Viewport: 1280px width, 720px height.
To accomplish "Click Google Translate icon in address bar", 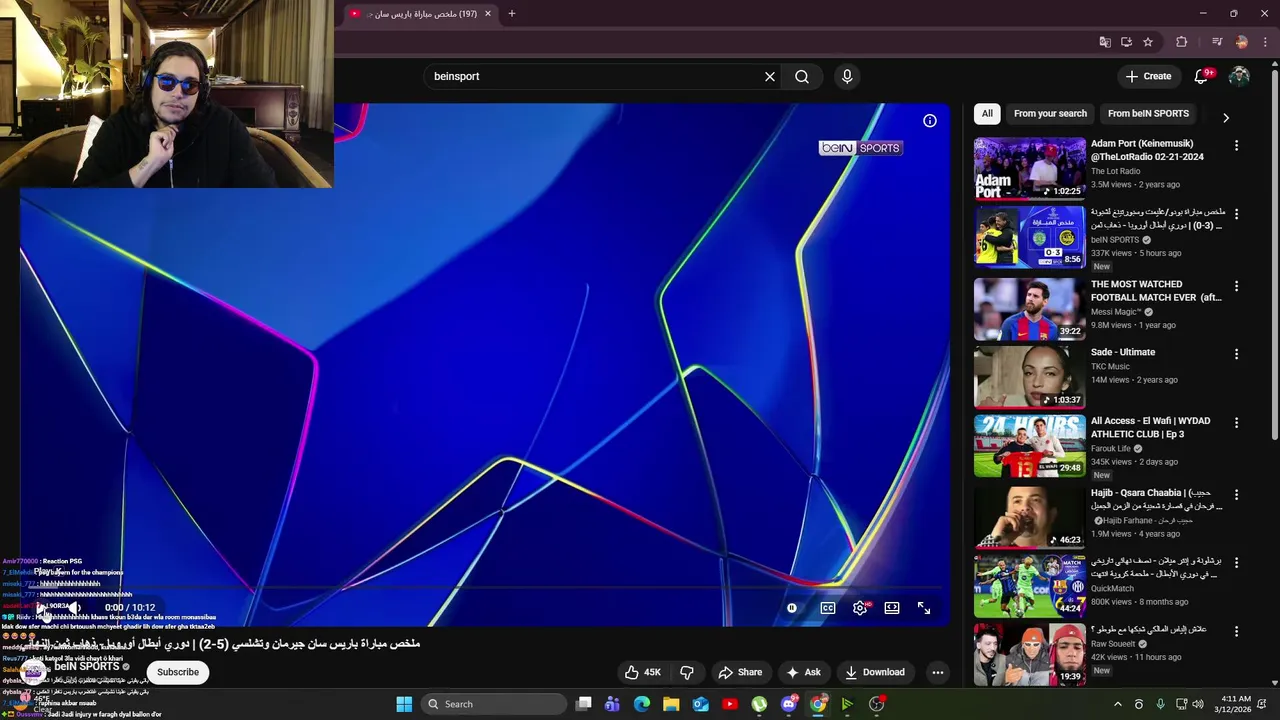I will click(1105, 42).
